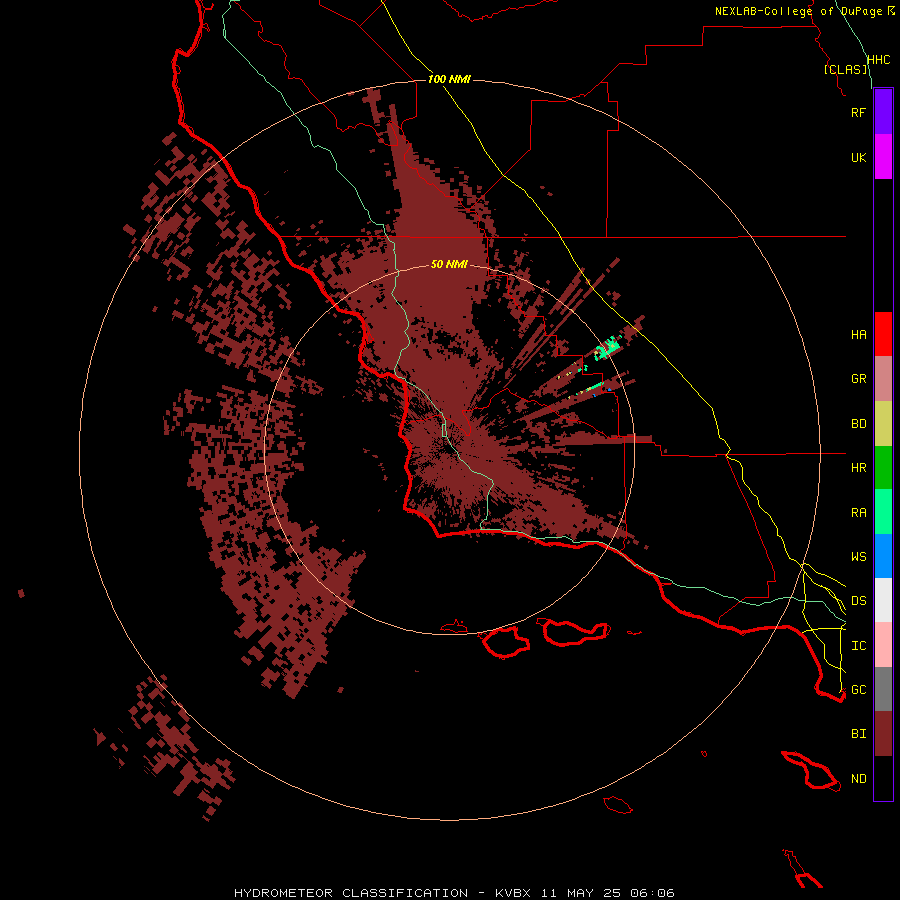Click the HA legend label

click(858, 334)
